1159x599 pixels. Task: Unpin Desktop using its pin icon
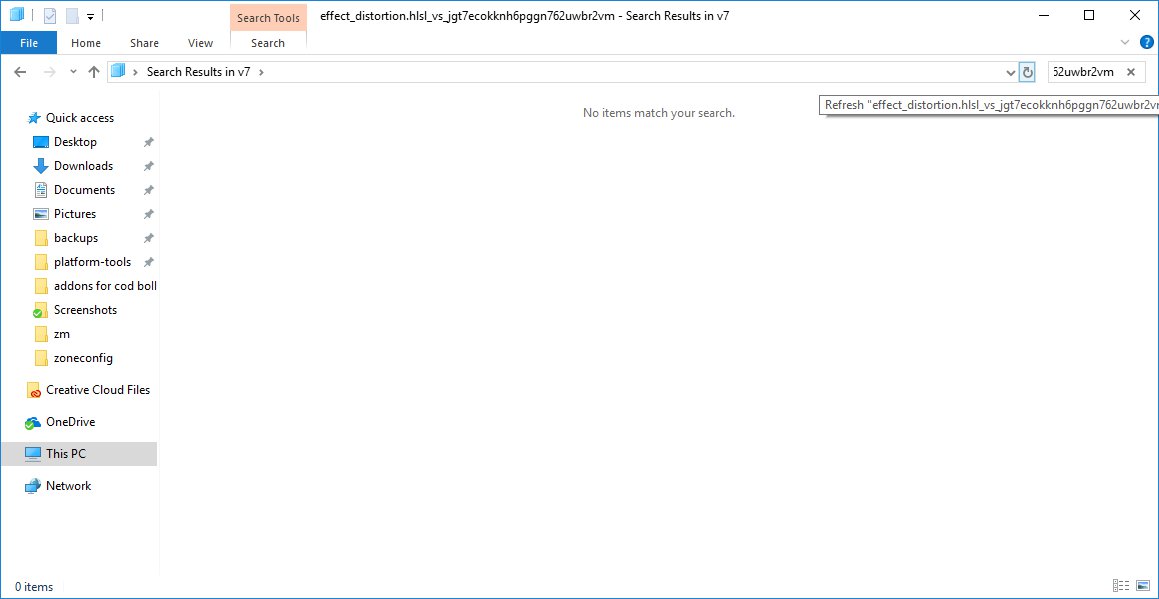click(x=149, y=142)
